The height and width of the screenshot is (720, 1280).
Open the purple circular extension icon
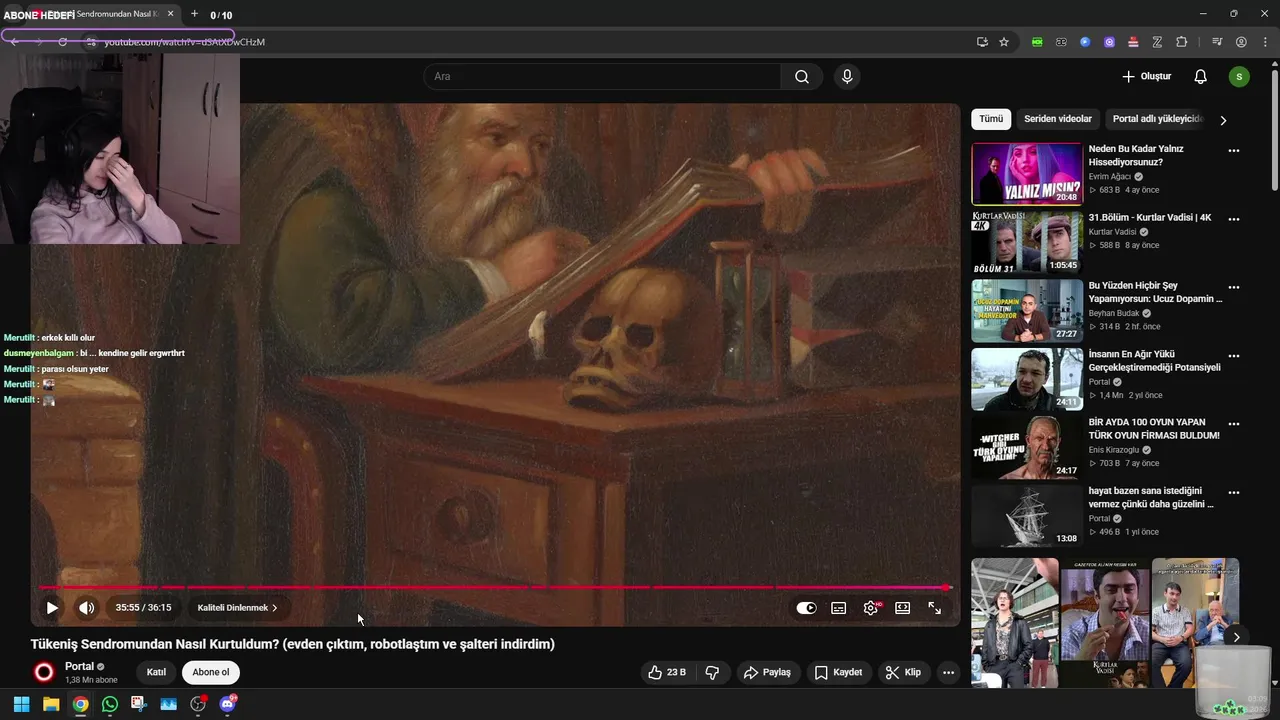coord(1109,42)
